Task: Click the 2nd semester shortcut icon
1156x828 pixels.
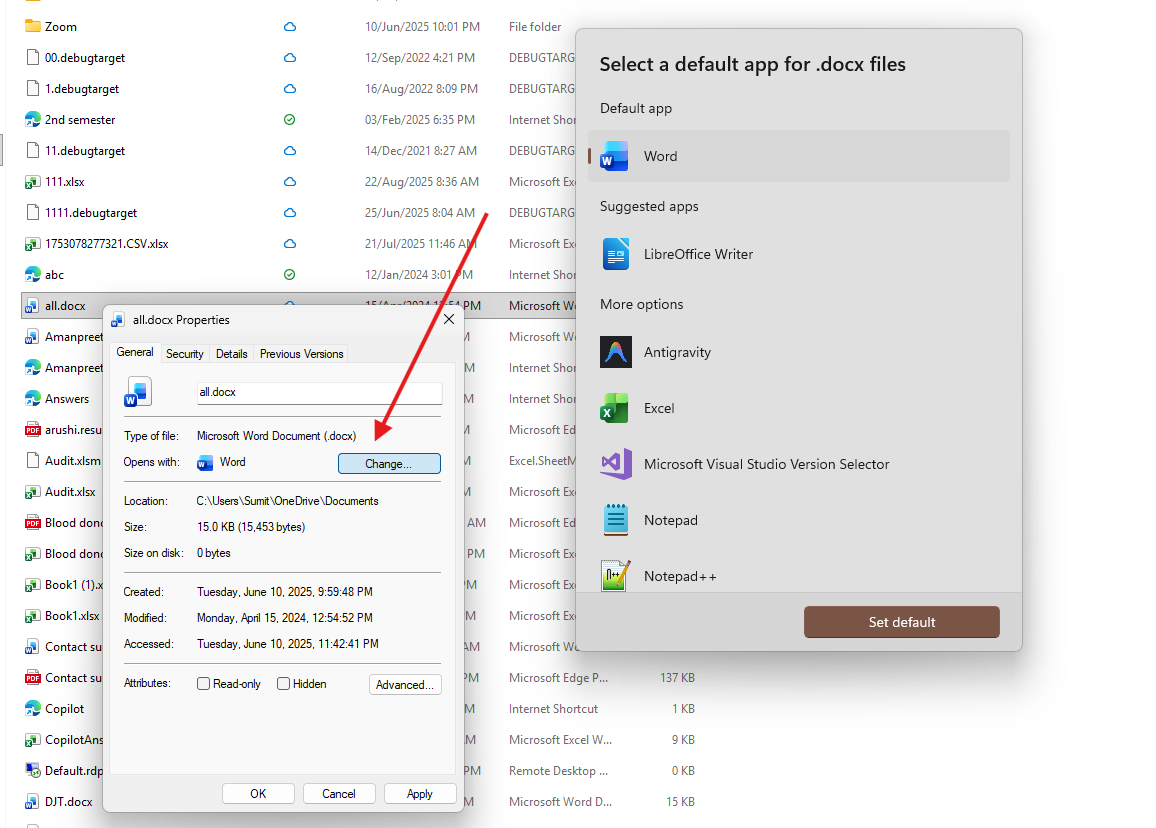Action: pyautogui.click(x=32, y=119)
